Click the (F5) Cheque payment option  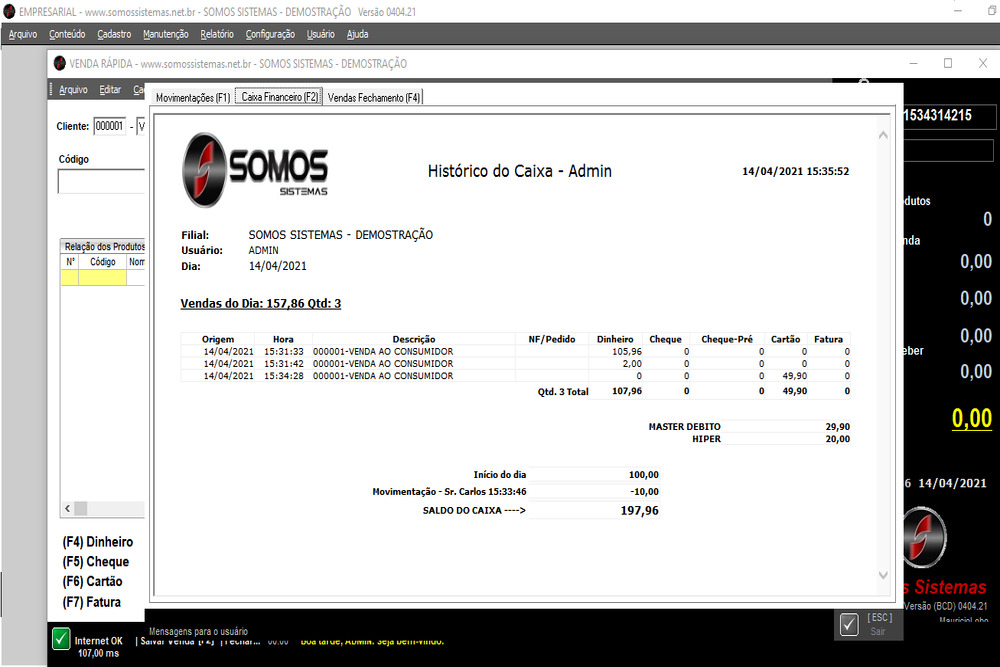96,562
